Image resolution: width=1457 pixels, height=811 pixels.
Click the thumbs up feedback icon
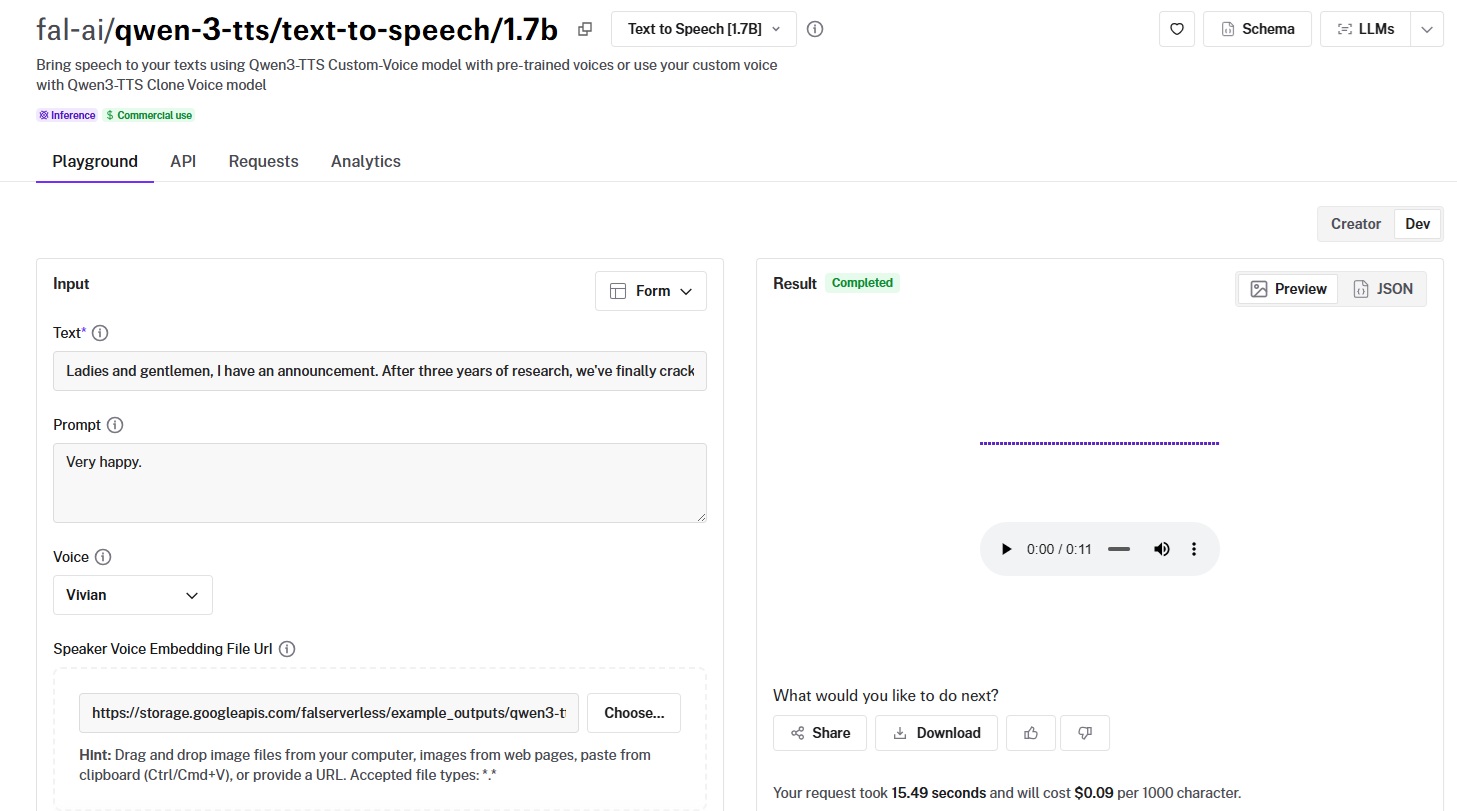1031,733
